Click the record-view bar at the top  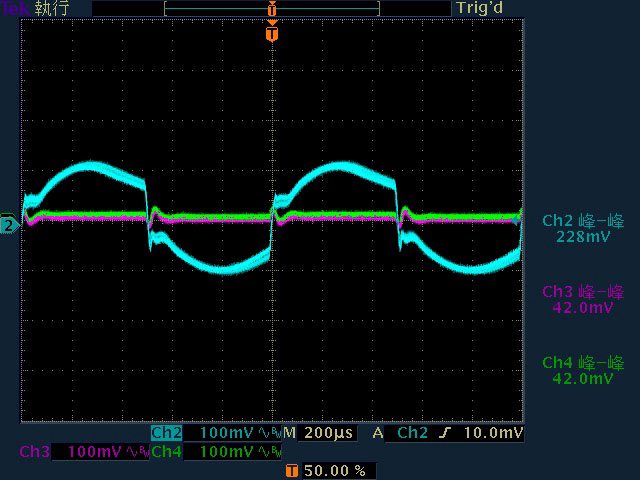coord(271,8)
